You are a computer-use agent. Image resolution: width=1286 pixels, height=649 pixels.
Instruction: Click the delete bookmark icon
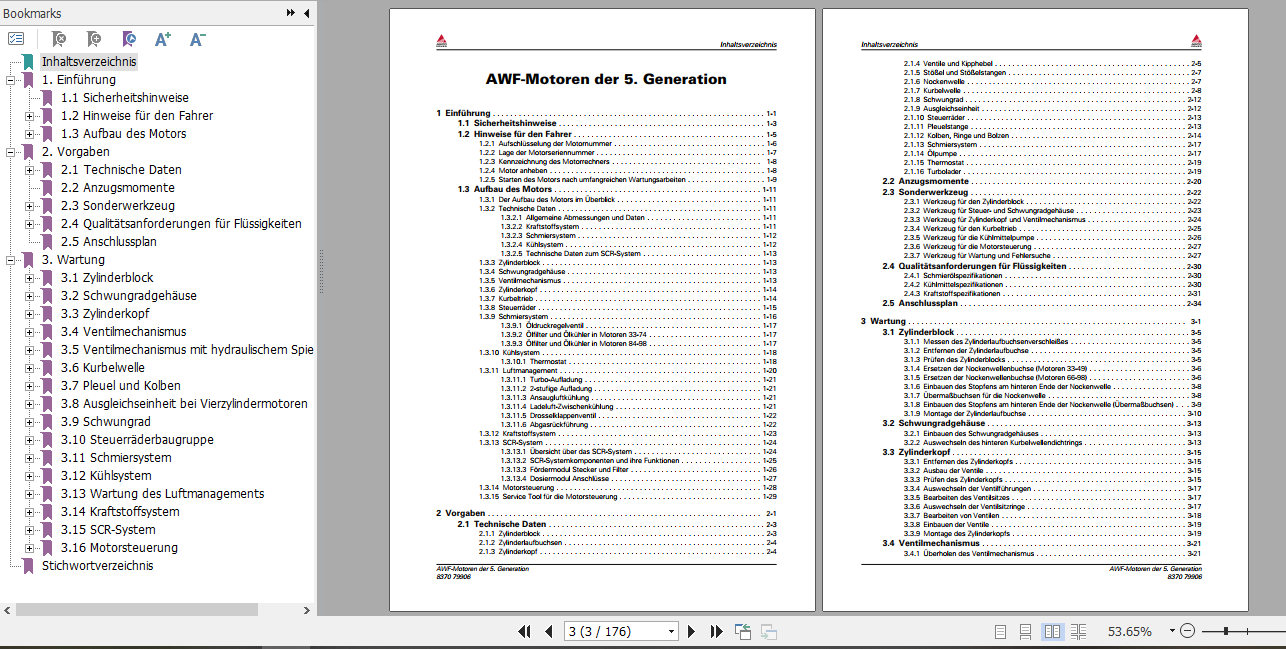coord(58,39)
